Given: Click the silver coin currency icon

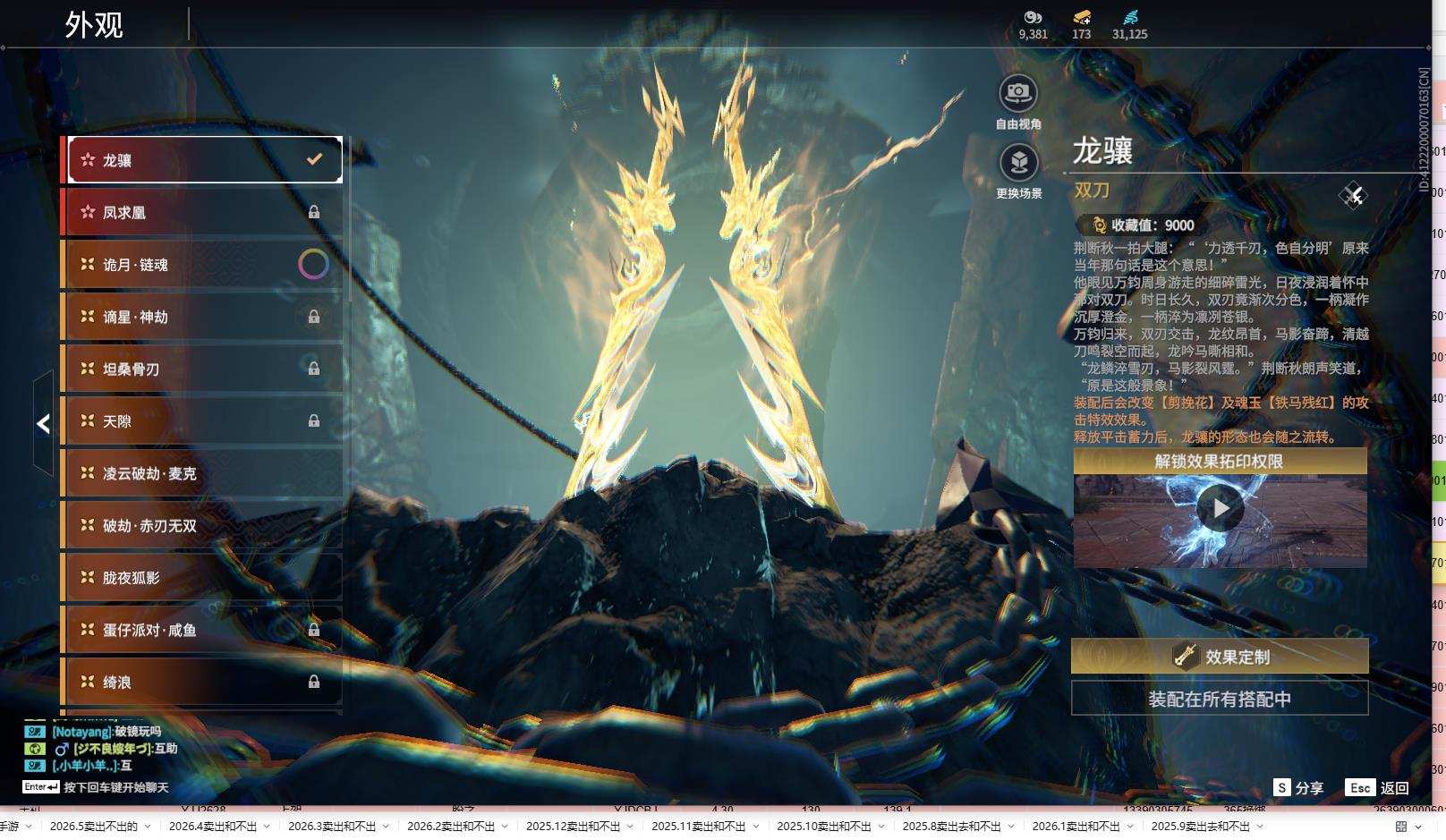Looking at the screenshot, I should tap(1033, 17).
